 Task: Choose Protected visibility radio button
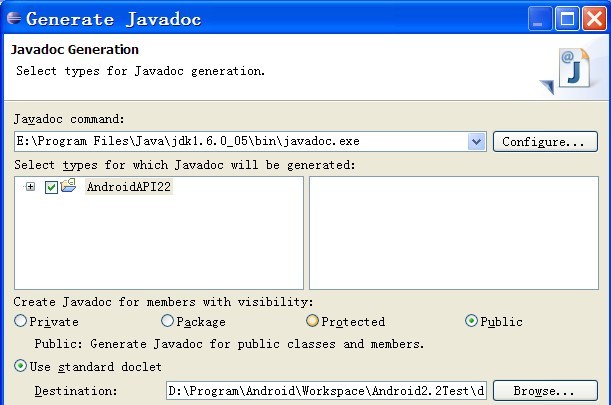coord(312,321)
